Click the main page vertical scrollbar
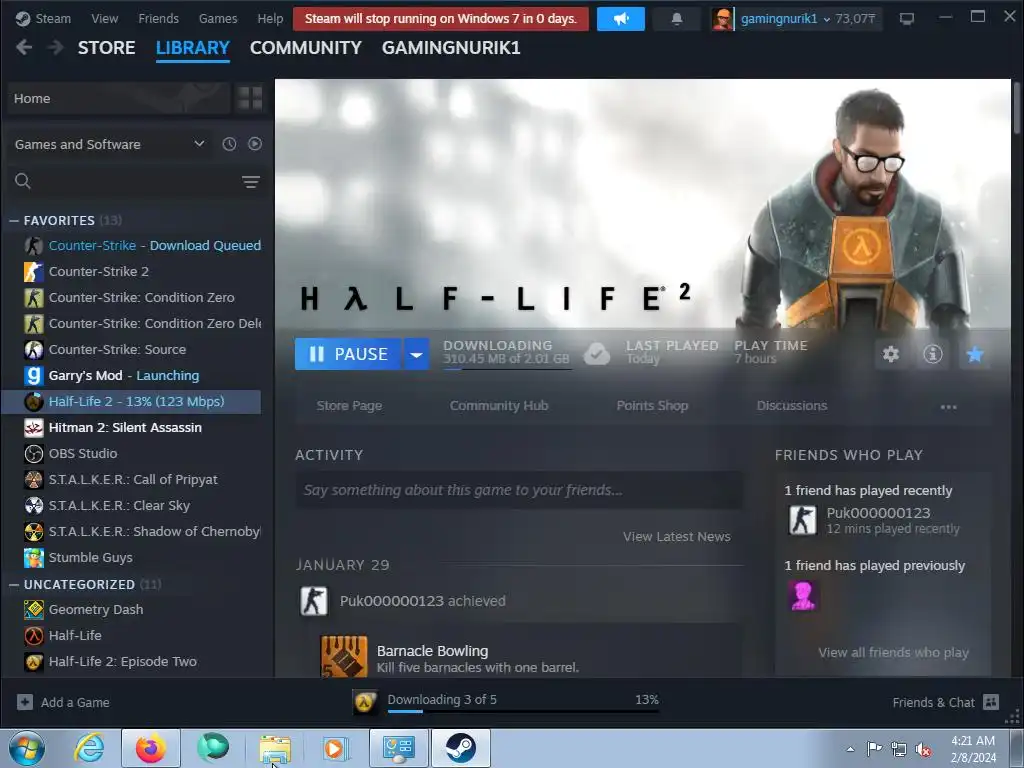 click(x=1017, y=108)
